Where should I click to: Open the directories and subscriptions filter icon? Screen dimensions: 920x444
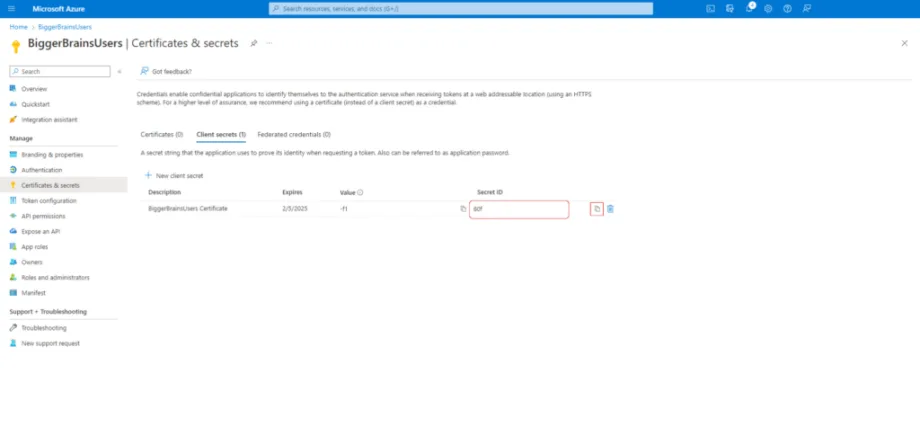coord(730,9)
